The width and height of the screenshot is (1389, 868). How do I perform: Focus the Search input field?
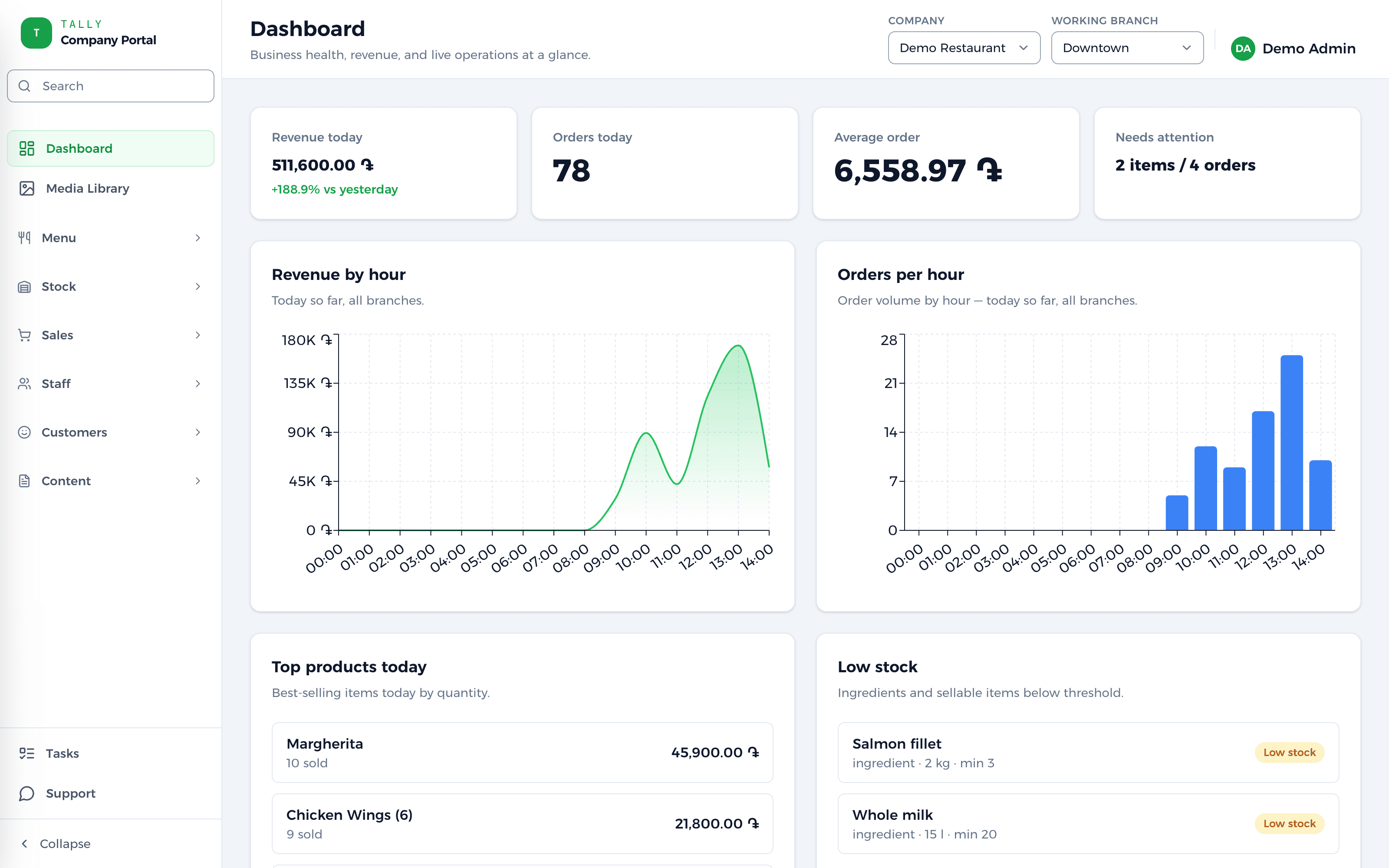tap(110, 86)
